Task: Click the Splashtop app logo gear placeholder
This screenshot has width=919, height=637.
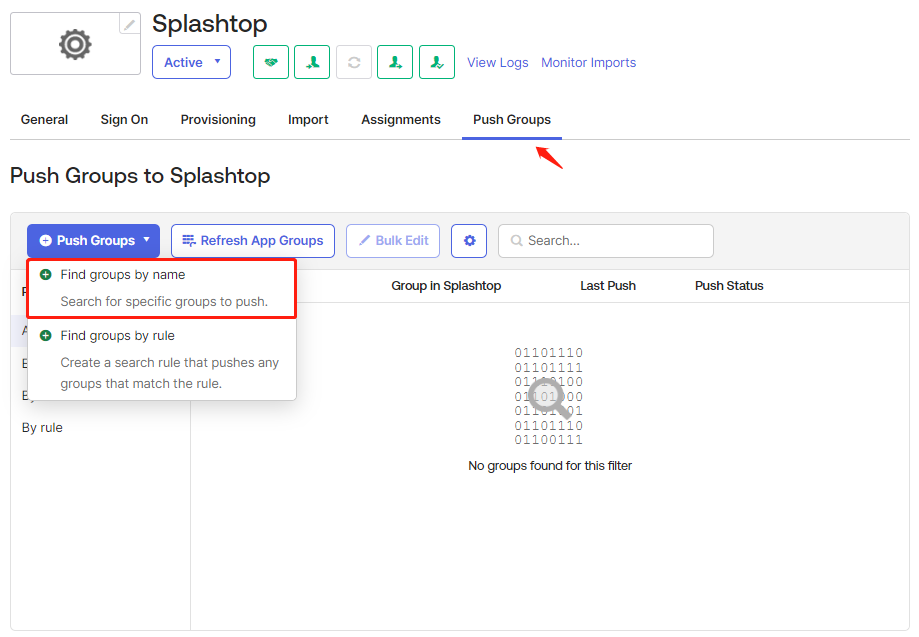Action: tap(75, 44)
